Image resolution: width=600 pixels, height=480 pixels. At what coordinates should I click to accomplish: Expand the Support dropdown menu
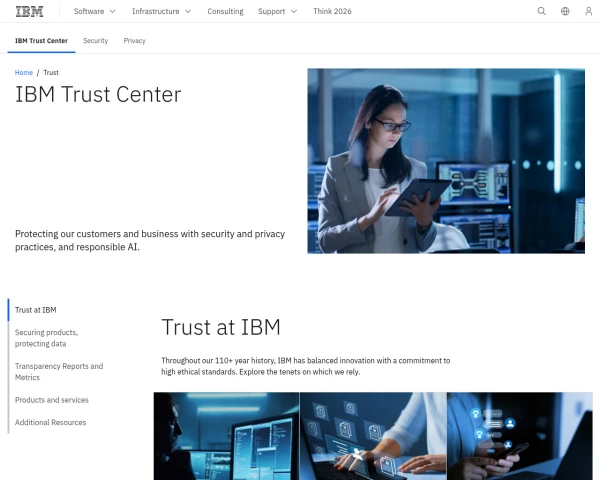tap(277, 11)
